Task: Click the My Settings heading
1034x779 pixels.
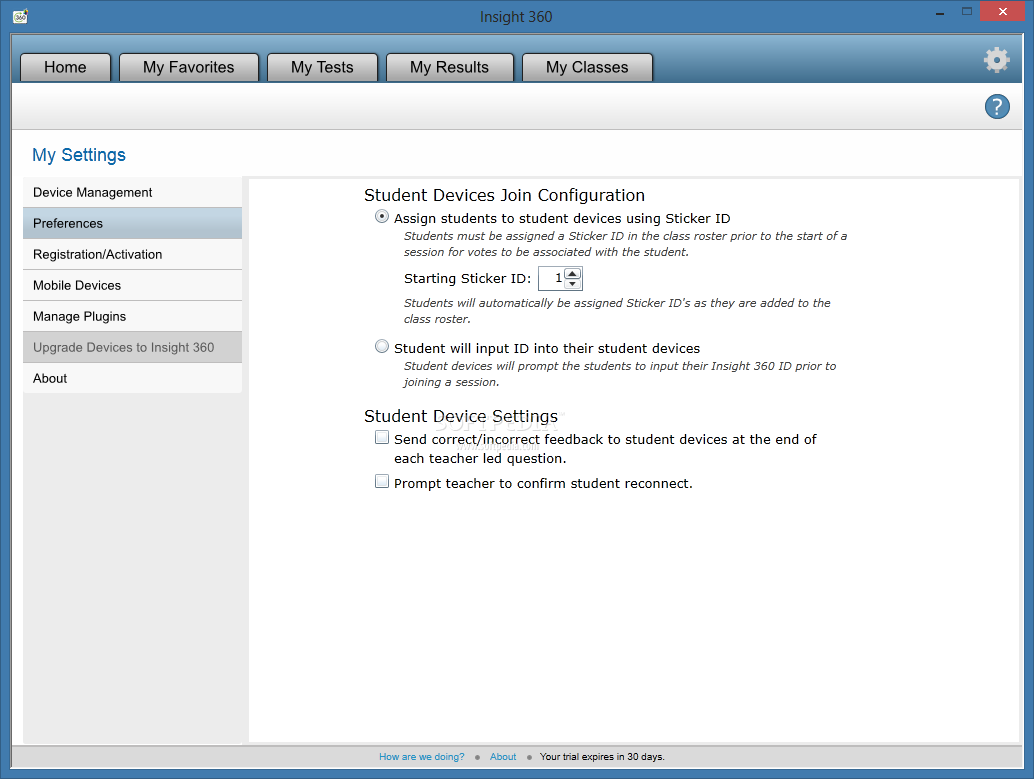Action: point(79,155)
